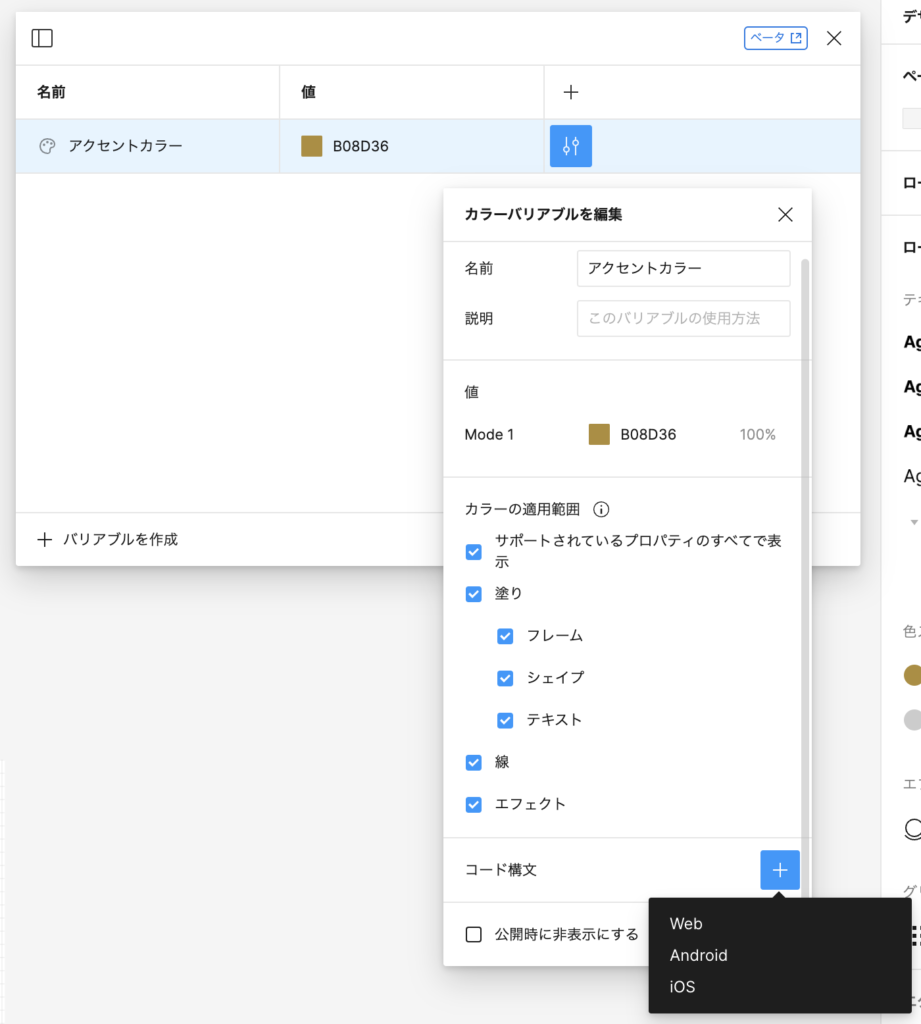The height and width of the screenshot is (1024, 921).
Task: Click the 名前 field containing アクセントカラー
Action: click(x=683, y=268)
